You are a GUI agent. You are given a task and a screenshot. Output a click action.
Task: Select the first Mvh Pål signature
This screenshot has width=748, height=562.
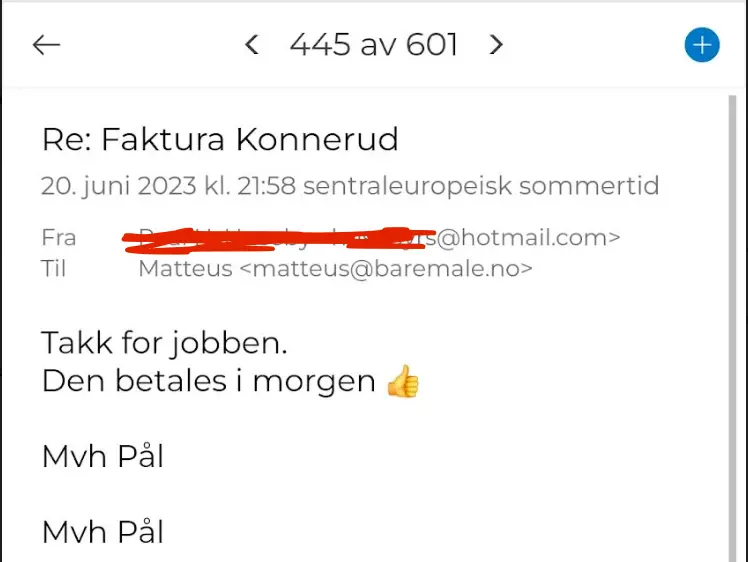(103, 456)
